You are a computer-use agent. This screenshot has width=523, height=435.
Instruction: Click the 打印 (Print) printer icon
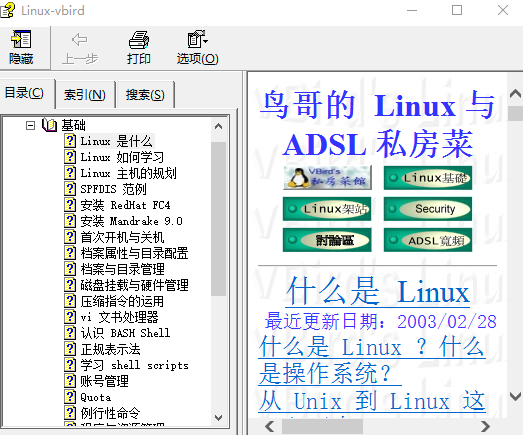pos(139,40)
